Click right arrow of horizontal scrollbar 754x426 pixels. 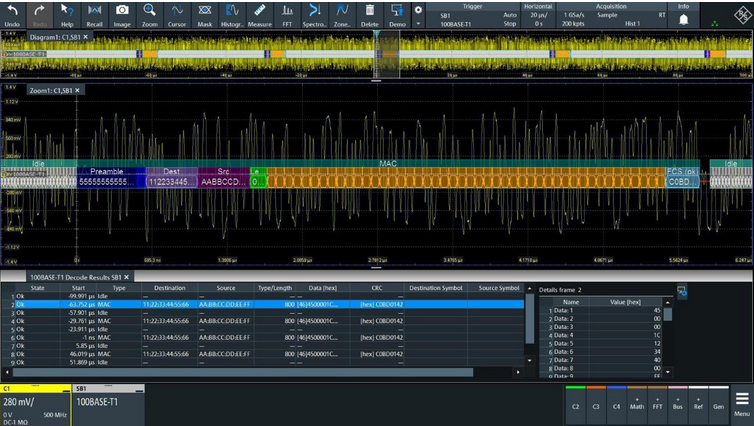[518, 372]
